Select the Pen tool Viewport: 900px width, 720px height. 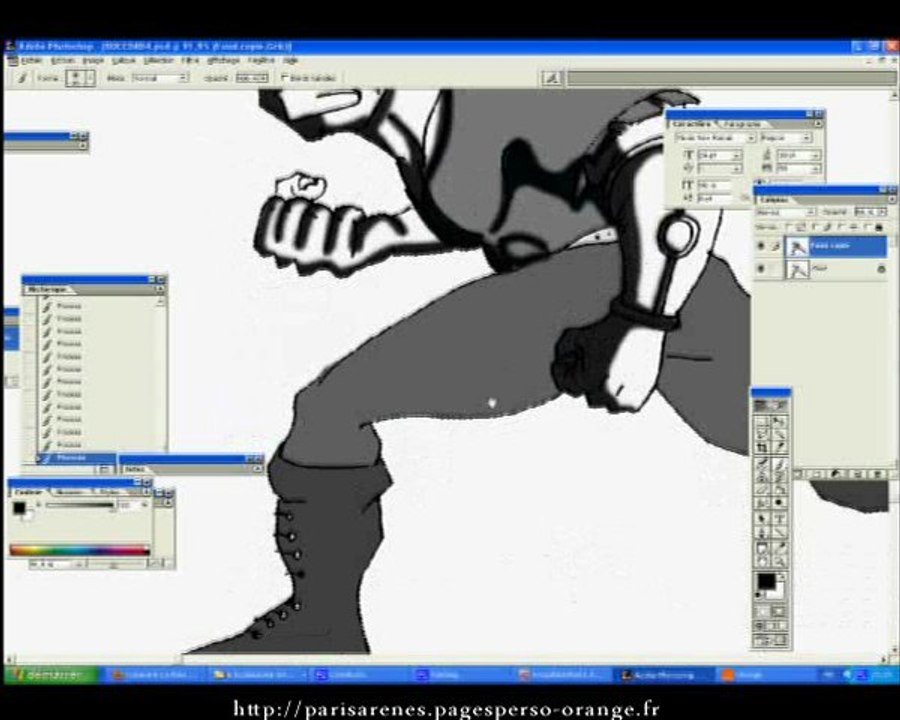pos(761,533)
